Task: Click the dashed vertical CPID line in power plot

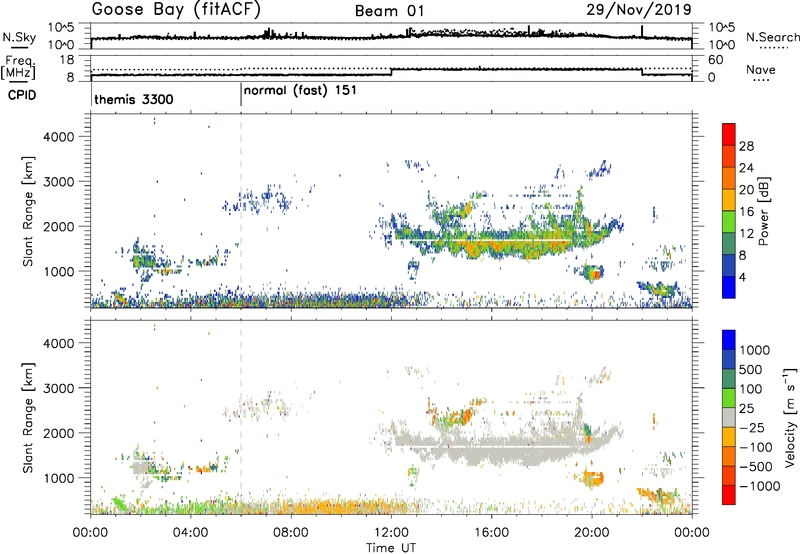Action: [x=241, y=211]
